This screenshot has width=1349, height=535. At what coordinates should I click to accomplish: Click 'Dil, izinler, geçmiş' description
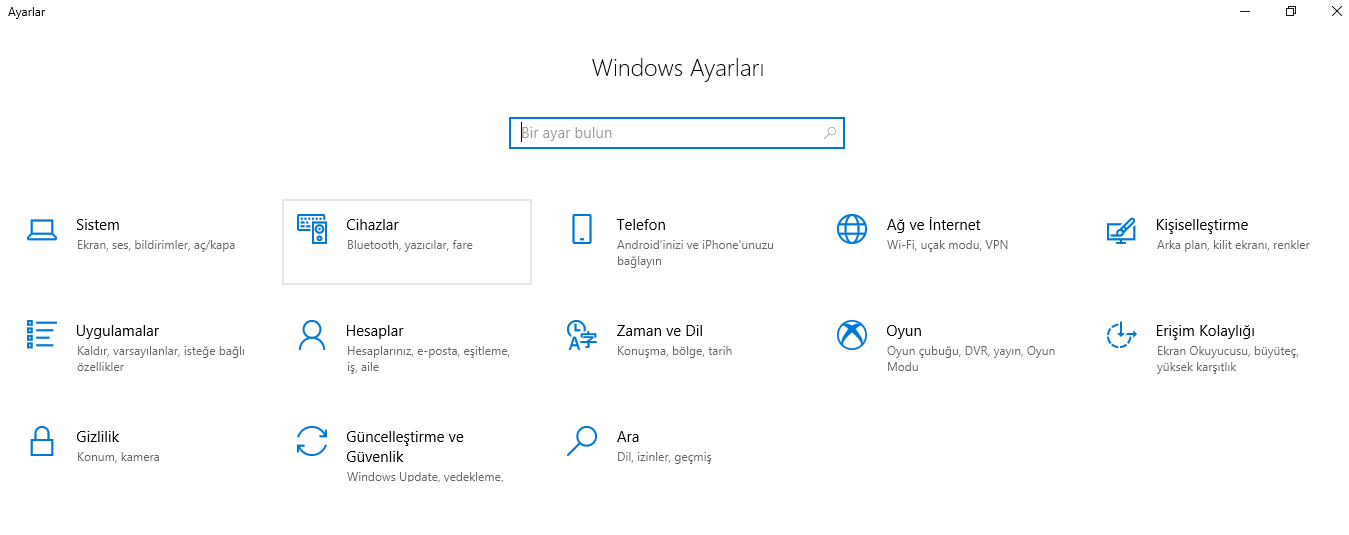tap(664, 457)
